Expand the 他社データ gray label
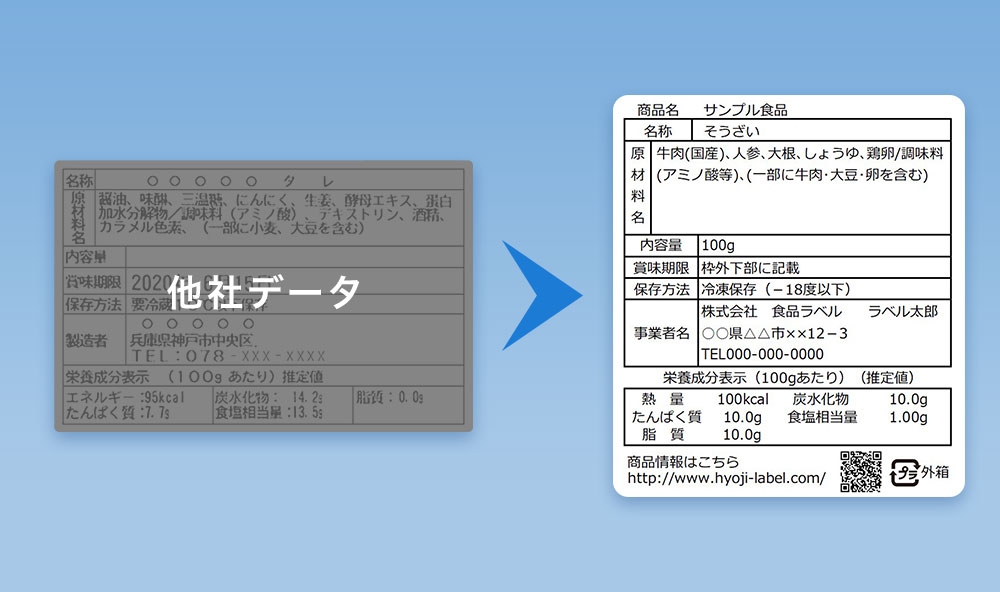This screenshot has height=592, width=1000. point(262,290)
